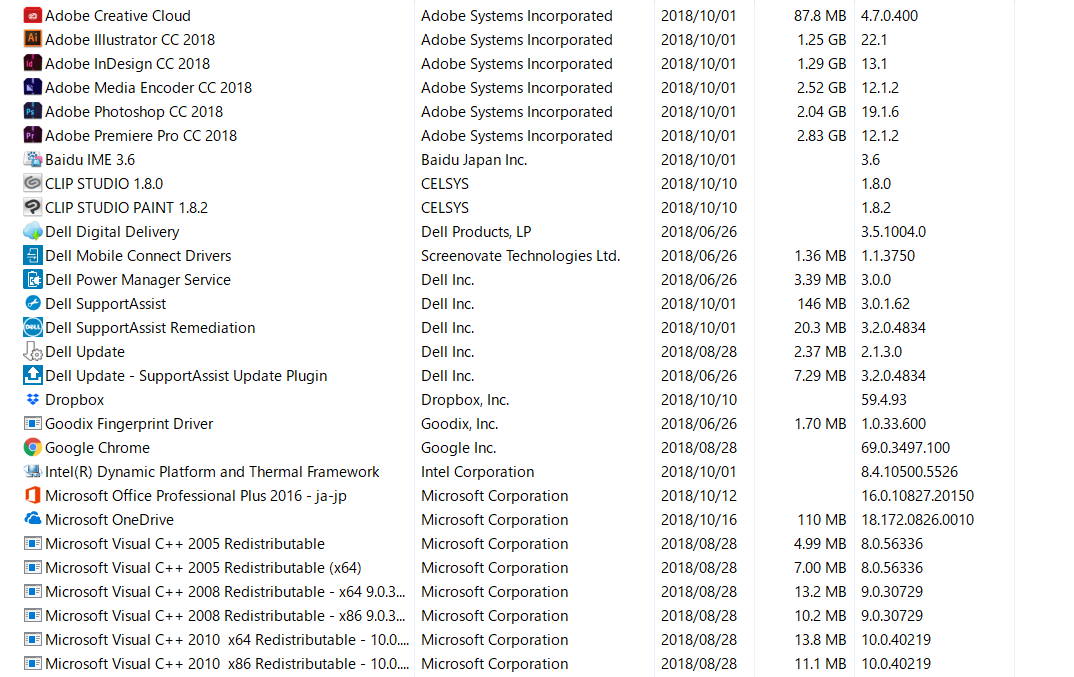Select Intel Dynamic Platform and Thermal Framework
Viewport: 1074px width, 677px height.
pyautogui.click(x=212, y=472)
